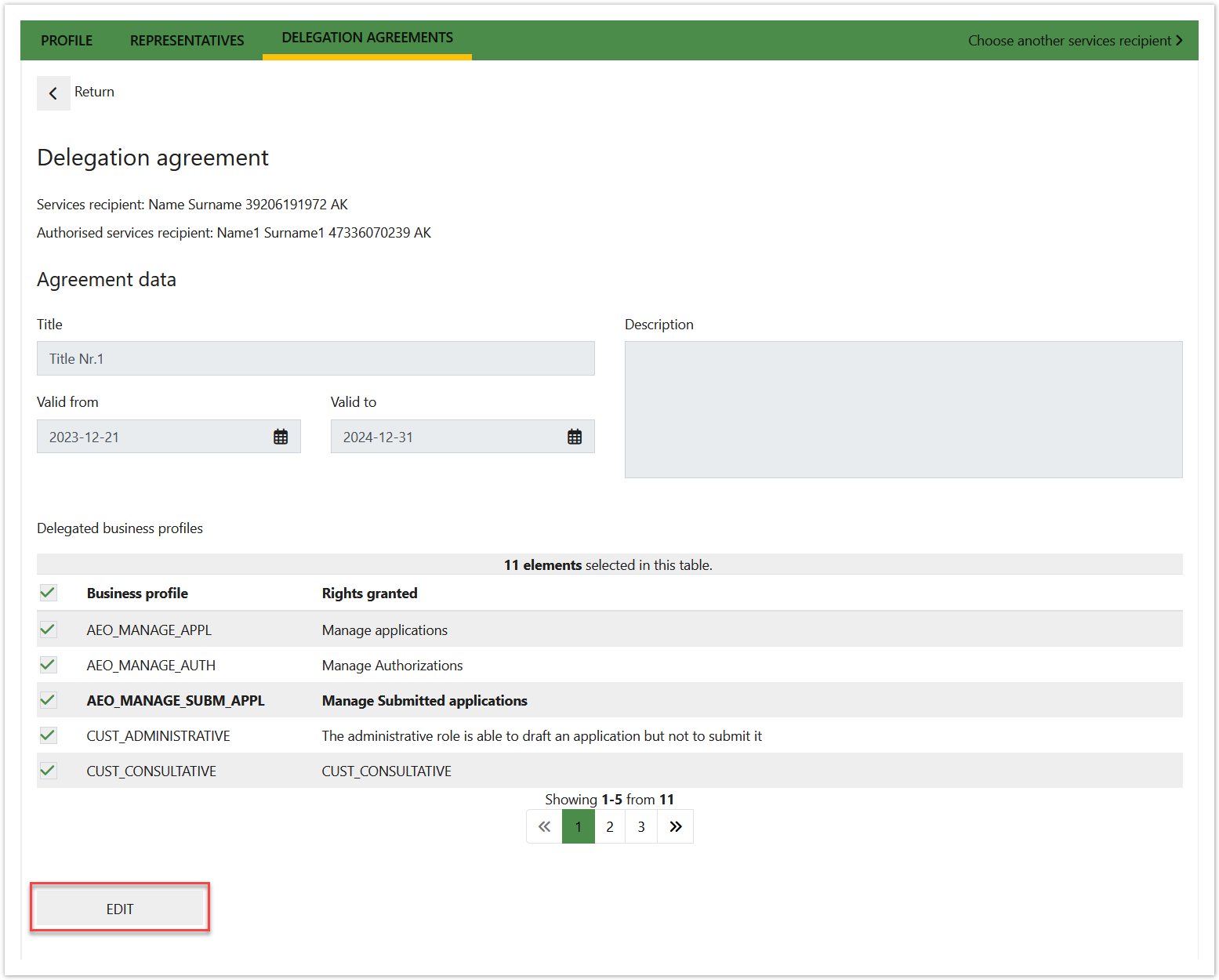1219x980 pixels.
Task: Click the Return back-arrow icon
Action: point(53,93)
